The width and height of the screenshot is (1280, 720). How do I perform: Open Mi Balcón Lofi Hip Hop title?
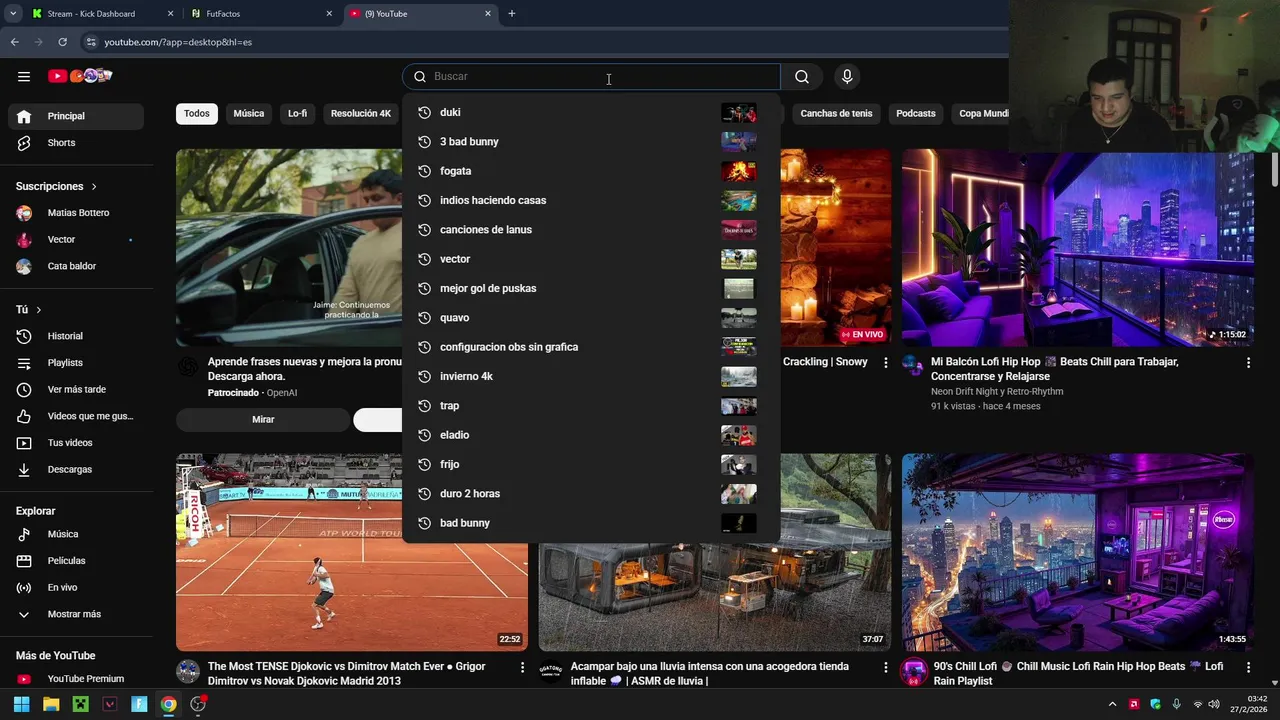tap(1054, 369)
